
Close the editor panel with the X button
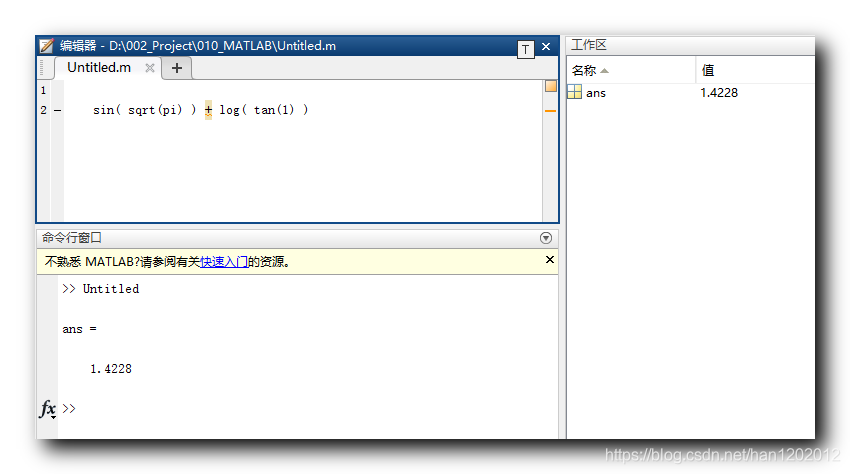coord(546,47)
